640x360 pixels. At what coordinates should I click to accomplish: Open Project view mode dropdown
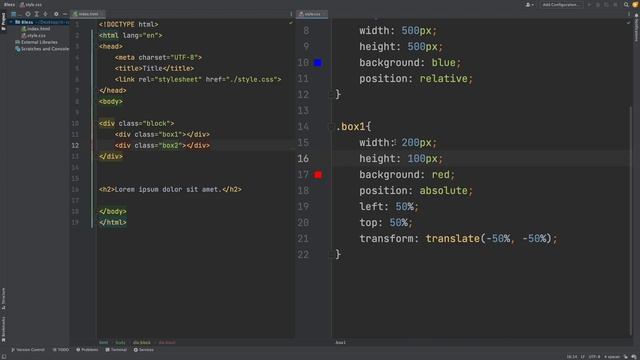coord(16,14)
